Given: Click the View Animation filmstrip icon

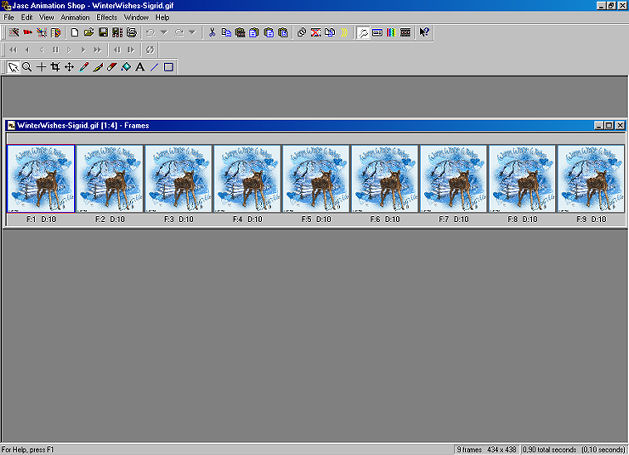Looking at the screenshot, I should coord(405,32).
